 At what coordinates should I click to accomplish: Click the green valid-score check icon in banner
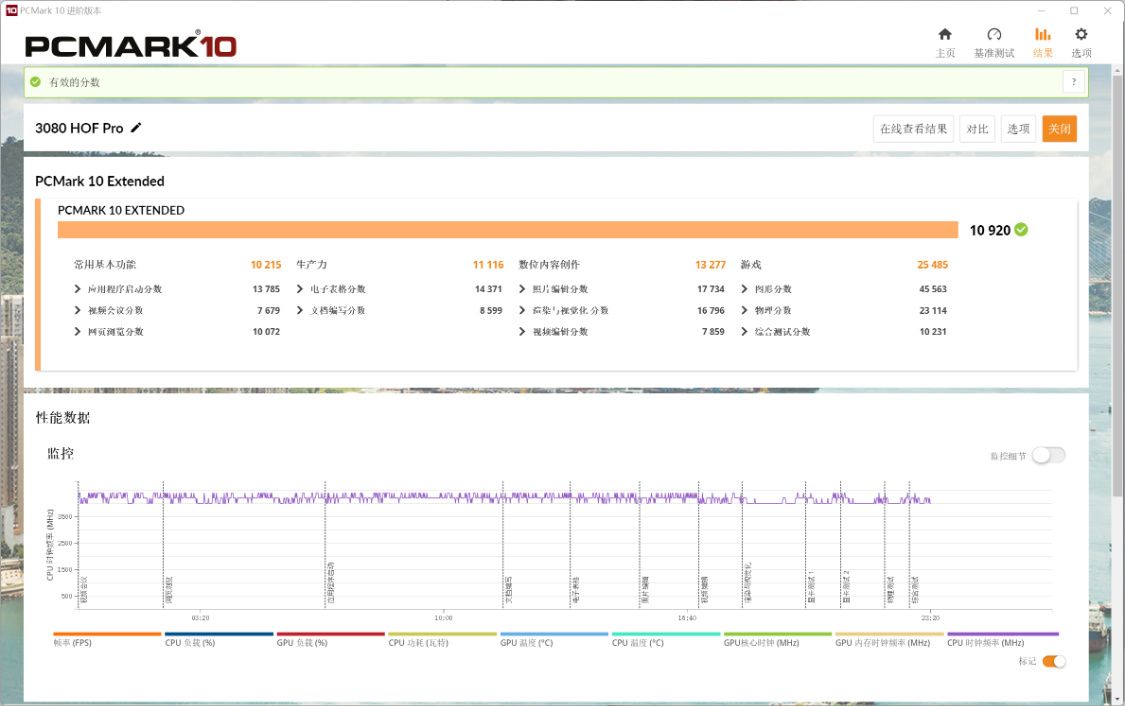pyautogui.click(x=35, y=82)
